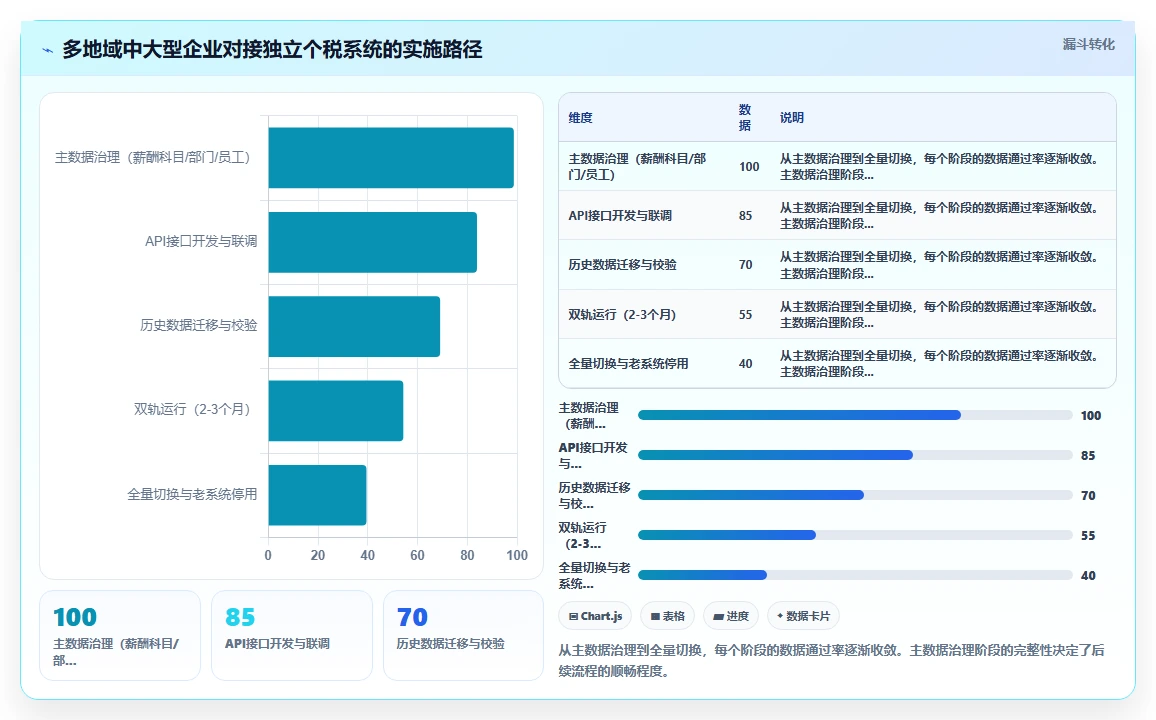
Task: Click the 历史数据迁移 progress bar valued 70
Action: (x=855, y=495)
